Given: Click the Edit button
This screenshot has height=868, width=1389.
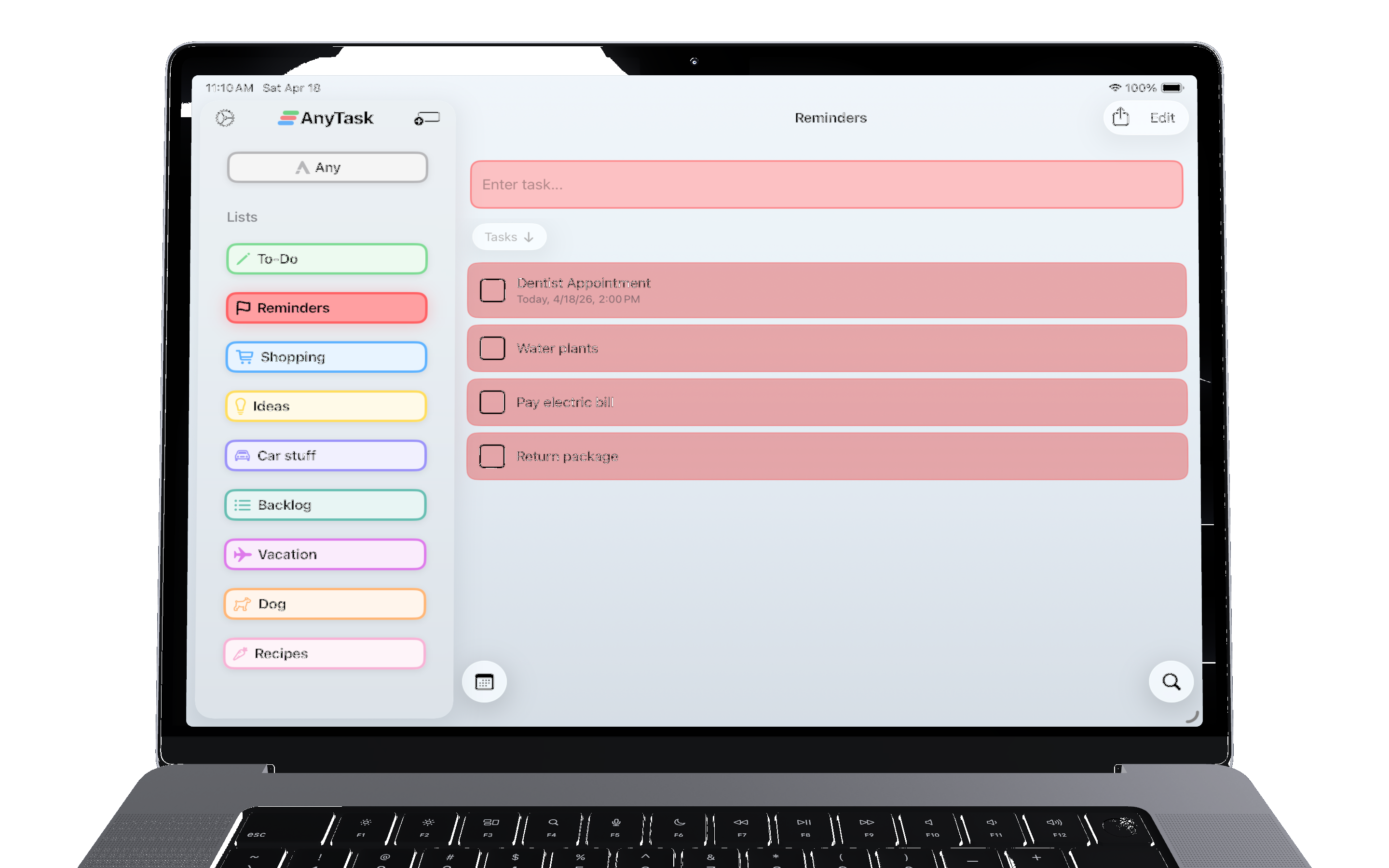Looking at the screenshot, I should (1162, 118).
